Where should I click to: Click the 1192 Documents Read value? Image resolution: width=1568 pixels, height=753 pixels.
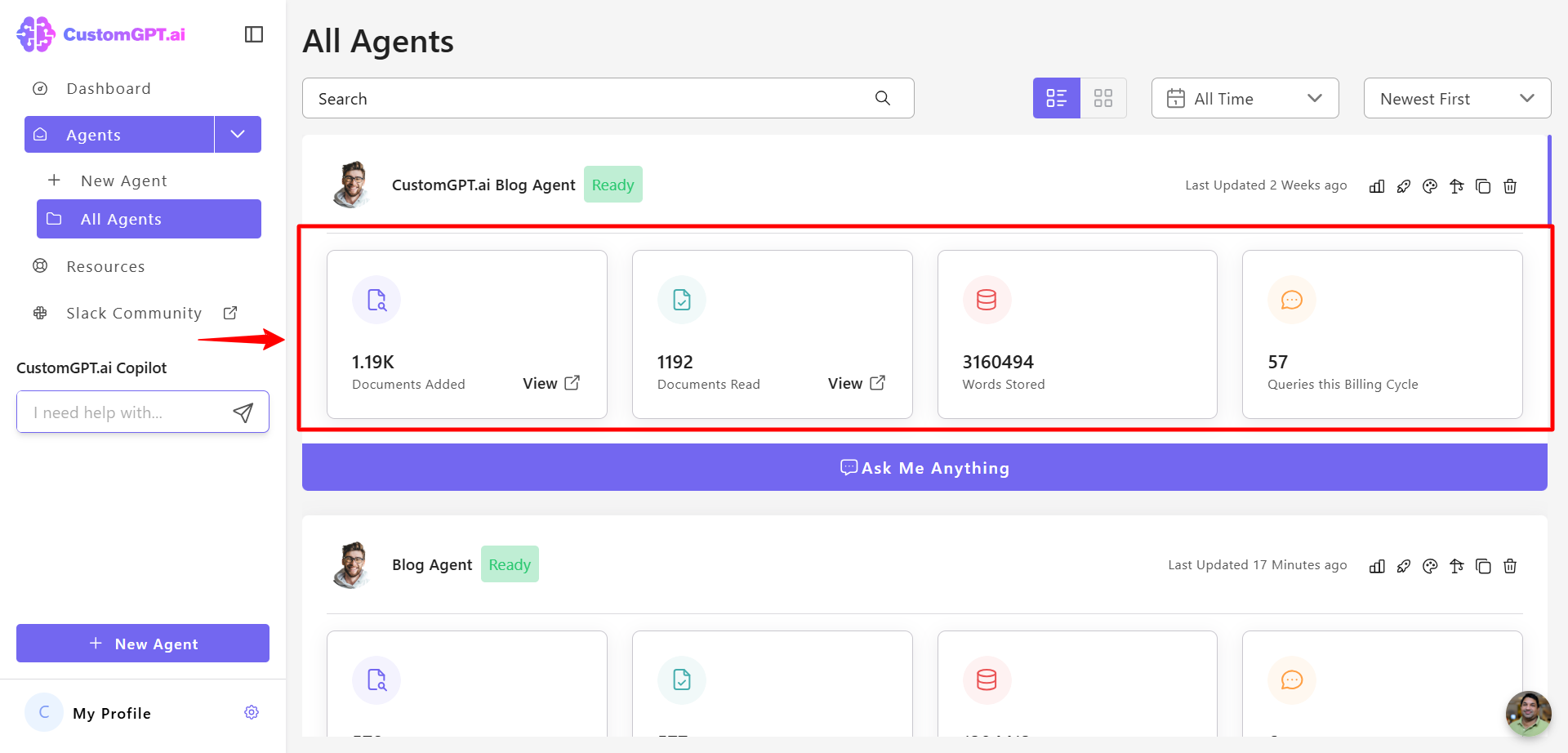[x=675, y=362]
